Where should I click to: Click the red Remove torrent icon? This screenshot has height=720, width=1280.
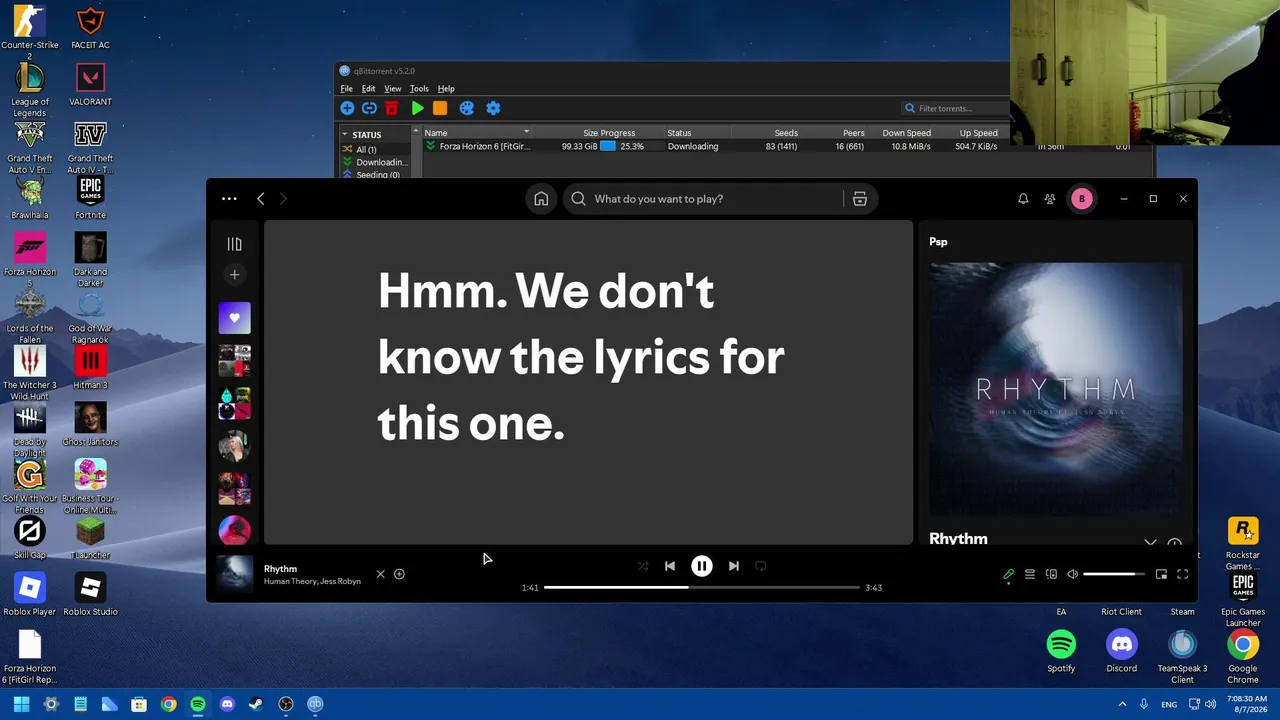coord(392,108)
